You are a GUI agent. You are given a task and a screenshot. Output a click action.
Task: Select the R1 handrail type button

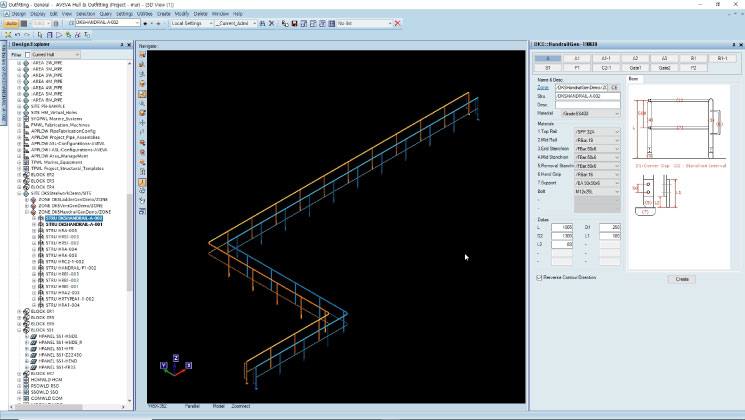[693, 58]
